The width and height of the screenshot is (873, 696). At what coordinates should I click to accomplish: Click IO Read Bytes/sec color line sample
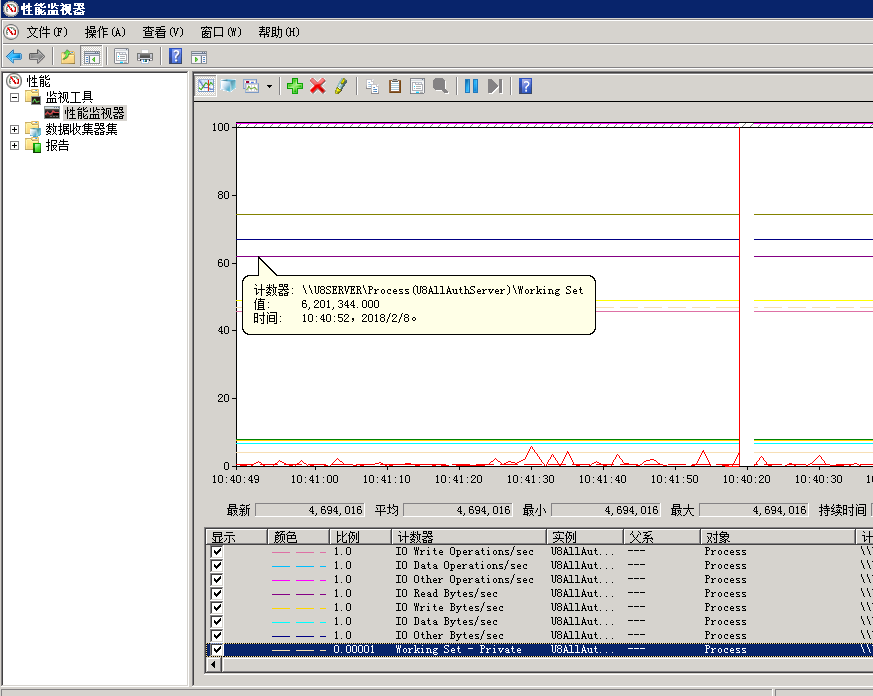point(299,594)
